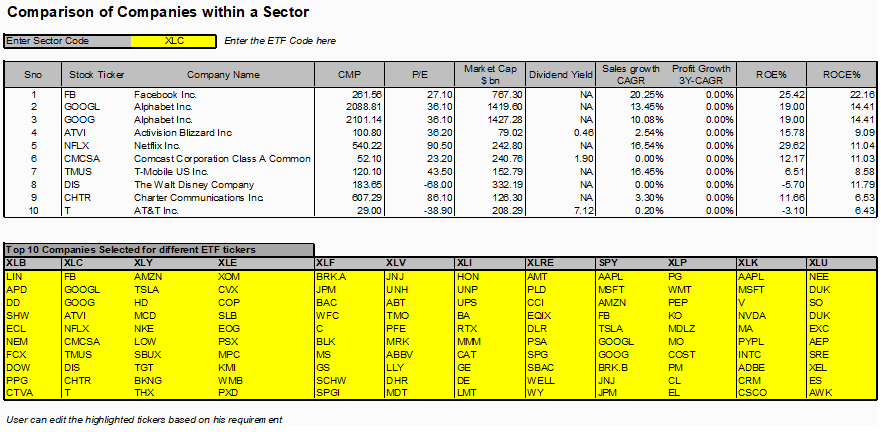
Task: Click Facebook's CMP value 261.56
Action: click(x=365, y=94)
